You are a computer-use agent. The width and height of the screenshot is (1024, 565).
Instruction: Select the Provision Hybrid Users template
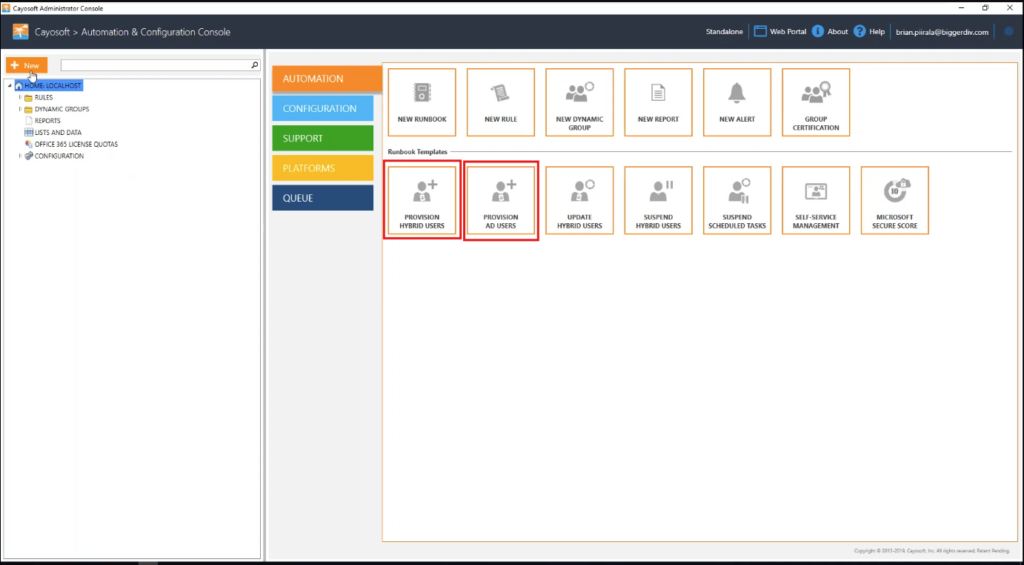pyautogui.click(x=422, y=201)
